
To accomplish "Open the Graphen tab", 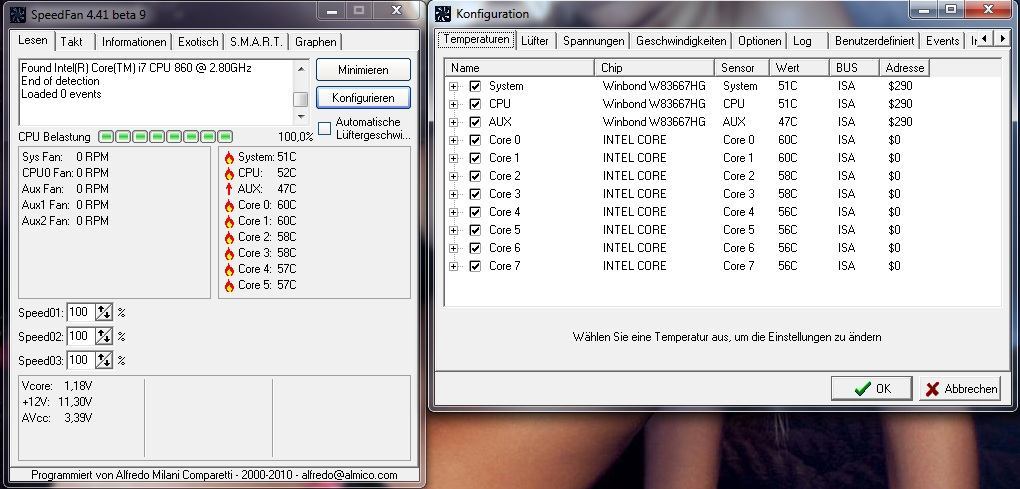I will [x=315, y=42].
